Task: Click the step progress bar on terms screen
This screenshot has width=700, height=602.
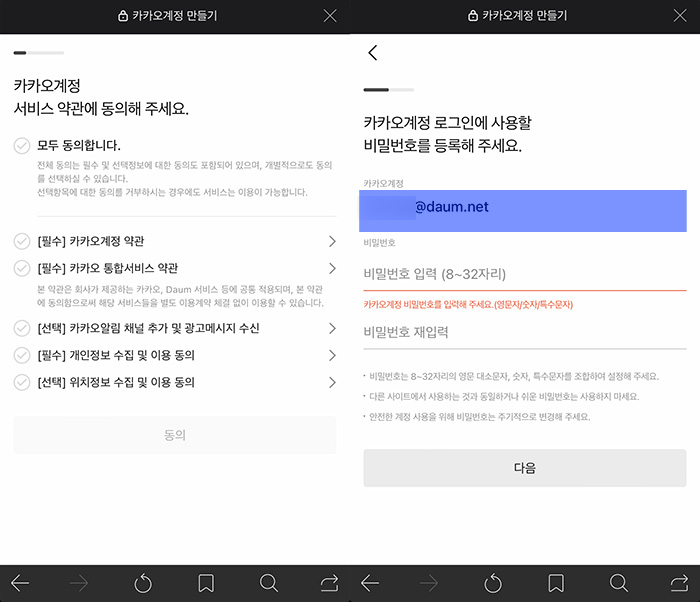Action: [x=39, y=53]
